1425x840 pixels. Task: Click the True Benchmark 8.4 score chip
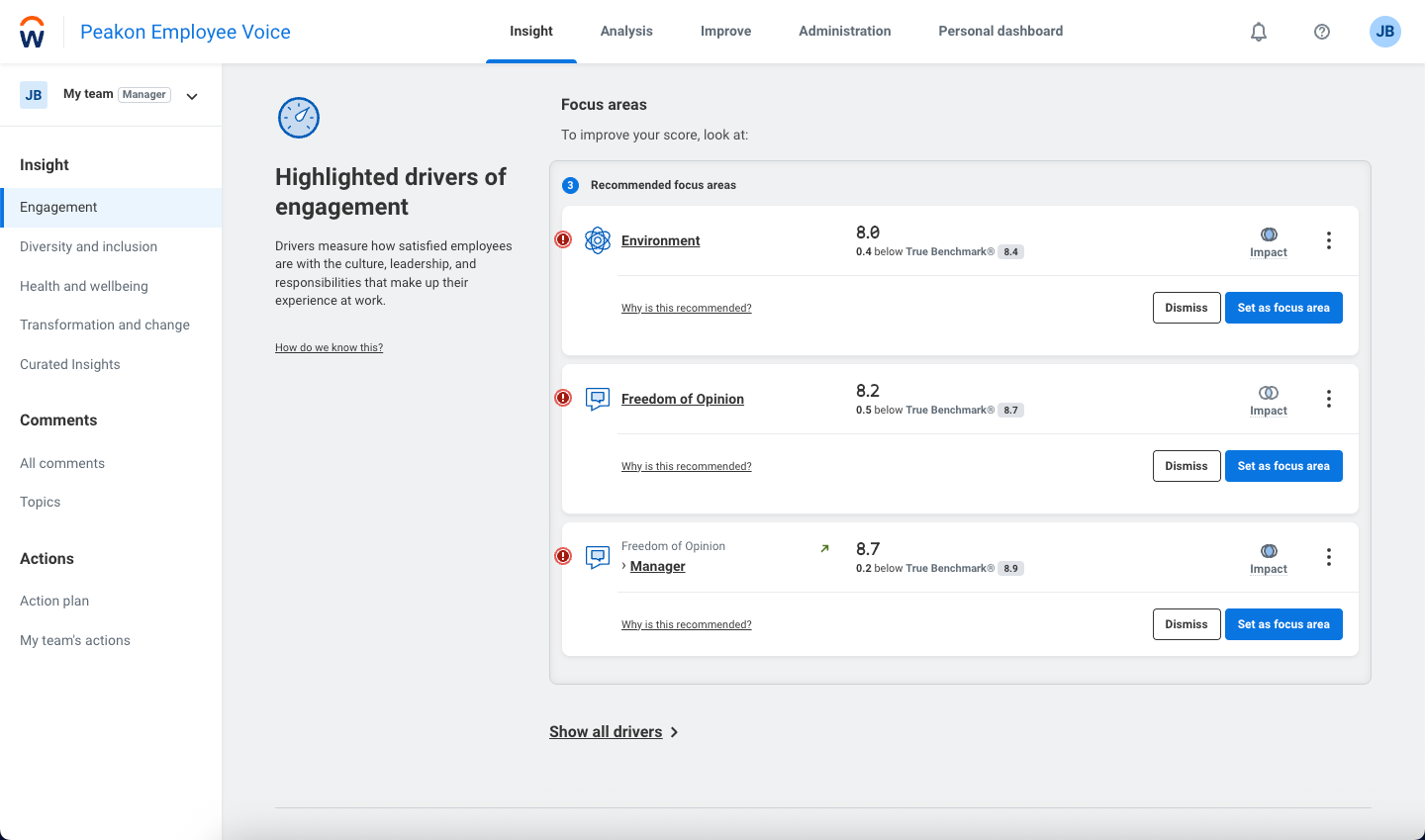click(x=1010, y=251)
